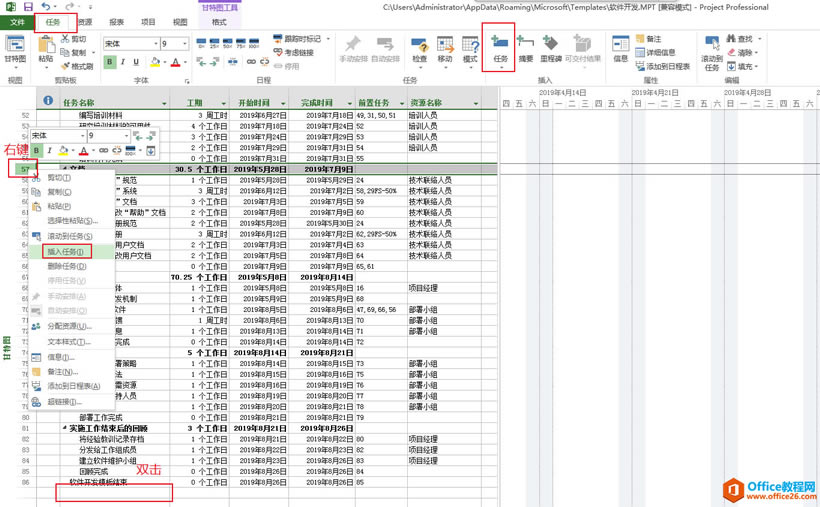Open the 任务名称 column filter dropdown
Screen dimensions: 820x507
(164, 103)
